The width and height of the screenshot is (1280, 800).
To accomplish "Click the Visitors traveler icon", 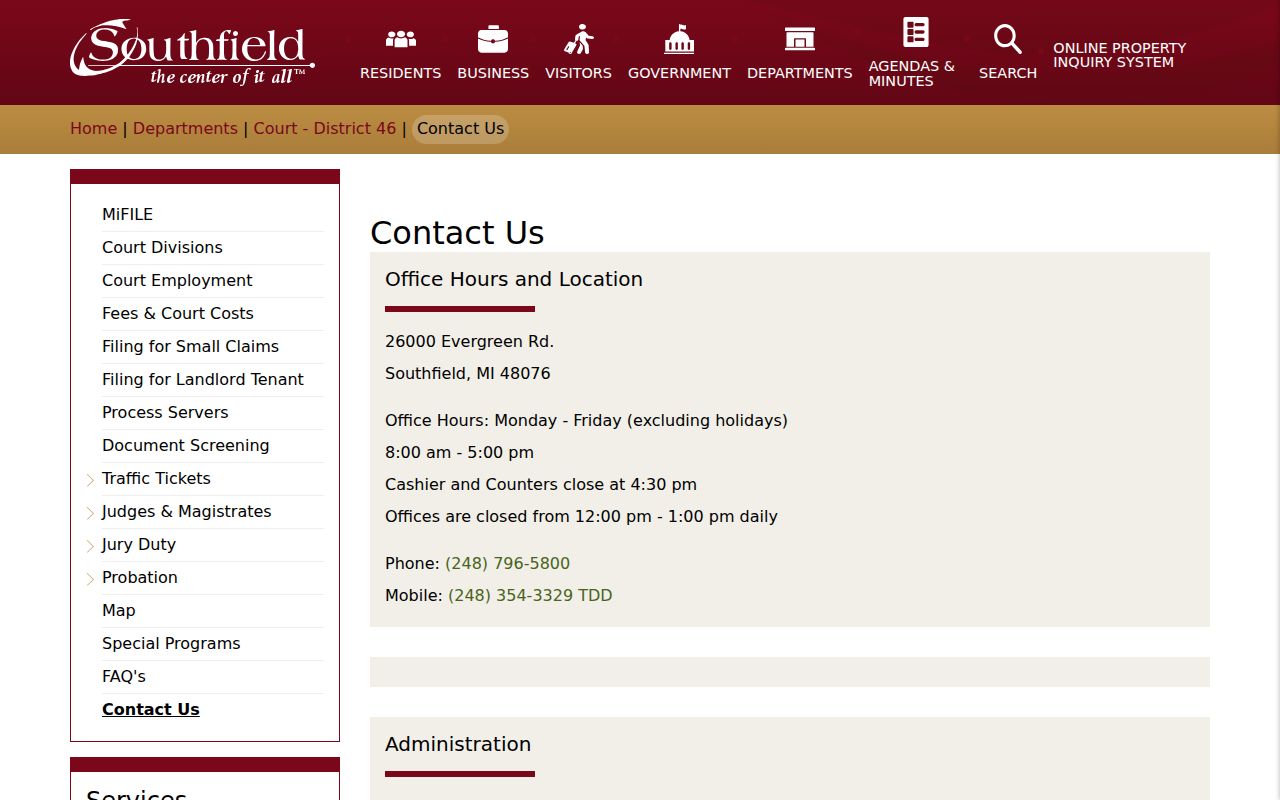I will pos(578,39).
